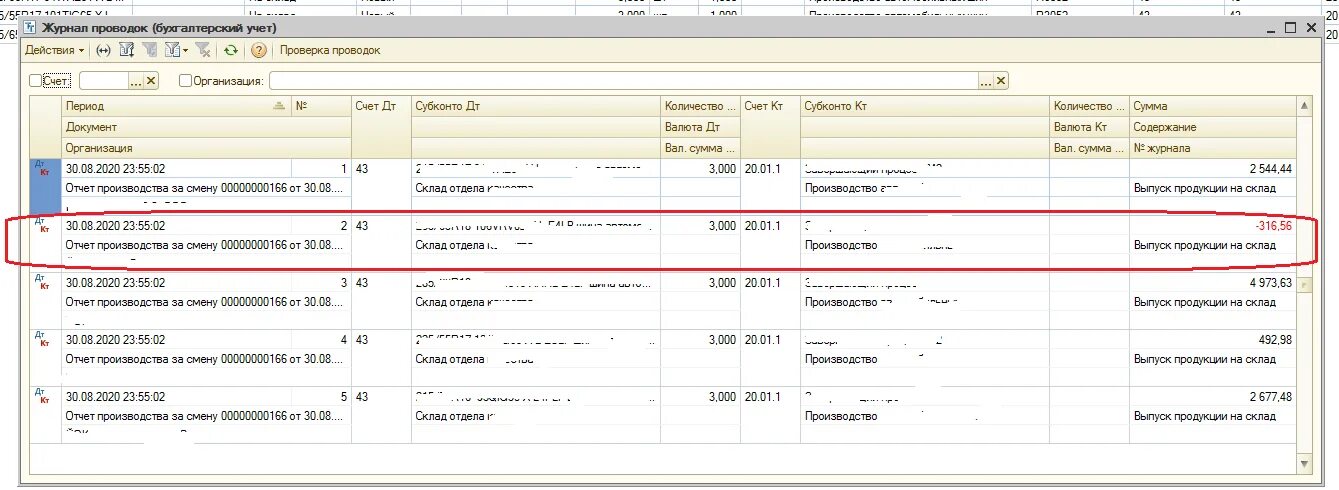Click into the Счет input field

tap(103, 81)
